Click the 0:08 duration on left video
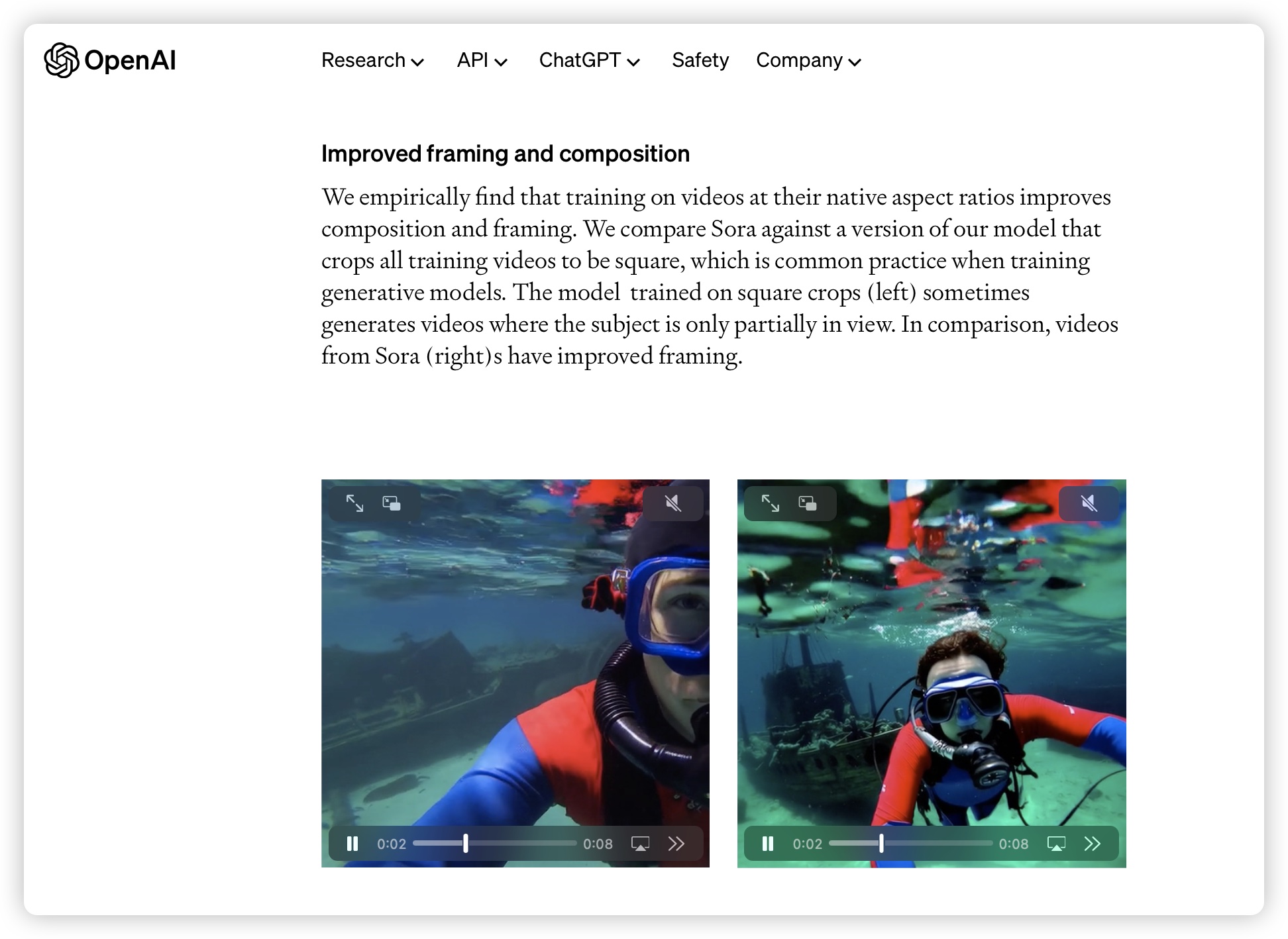This screenshot has height=939, width=1288. [x=598, y=844]
